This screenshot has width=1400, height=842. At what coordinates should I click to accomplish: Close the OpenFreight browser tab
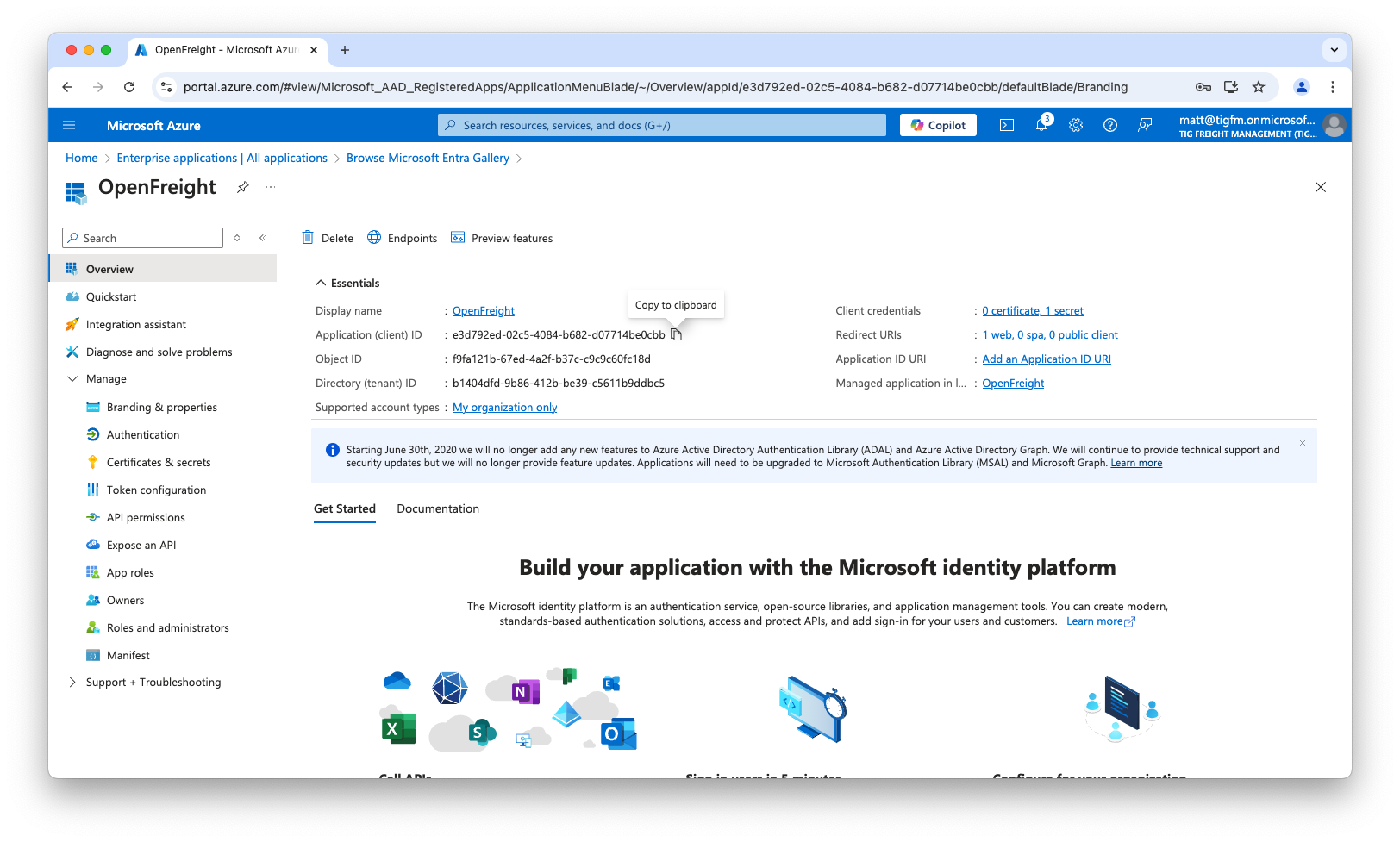click(x=314, y=50)
